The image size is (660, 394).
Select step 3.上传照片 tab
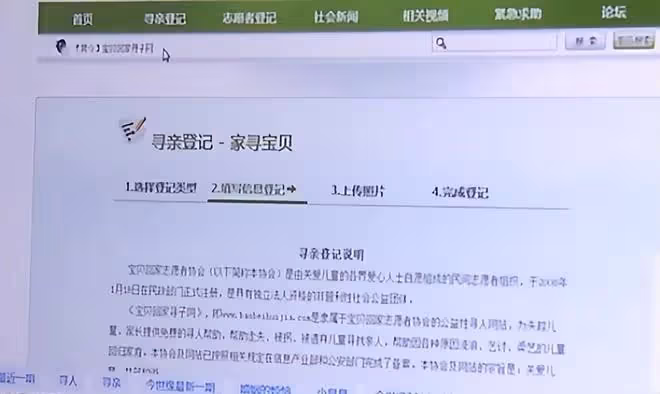pos(357,191)
